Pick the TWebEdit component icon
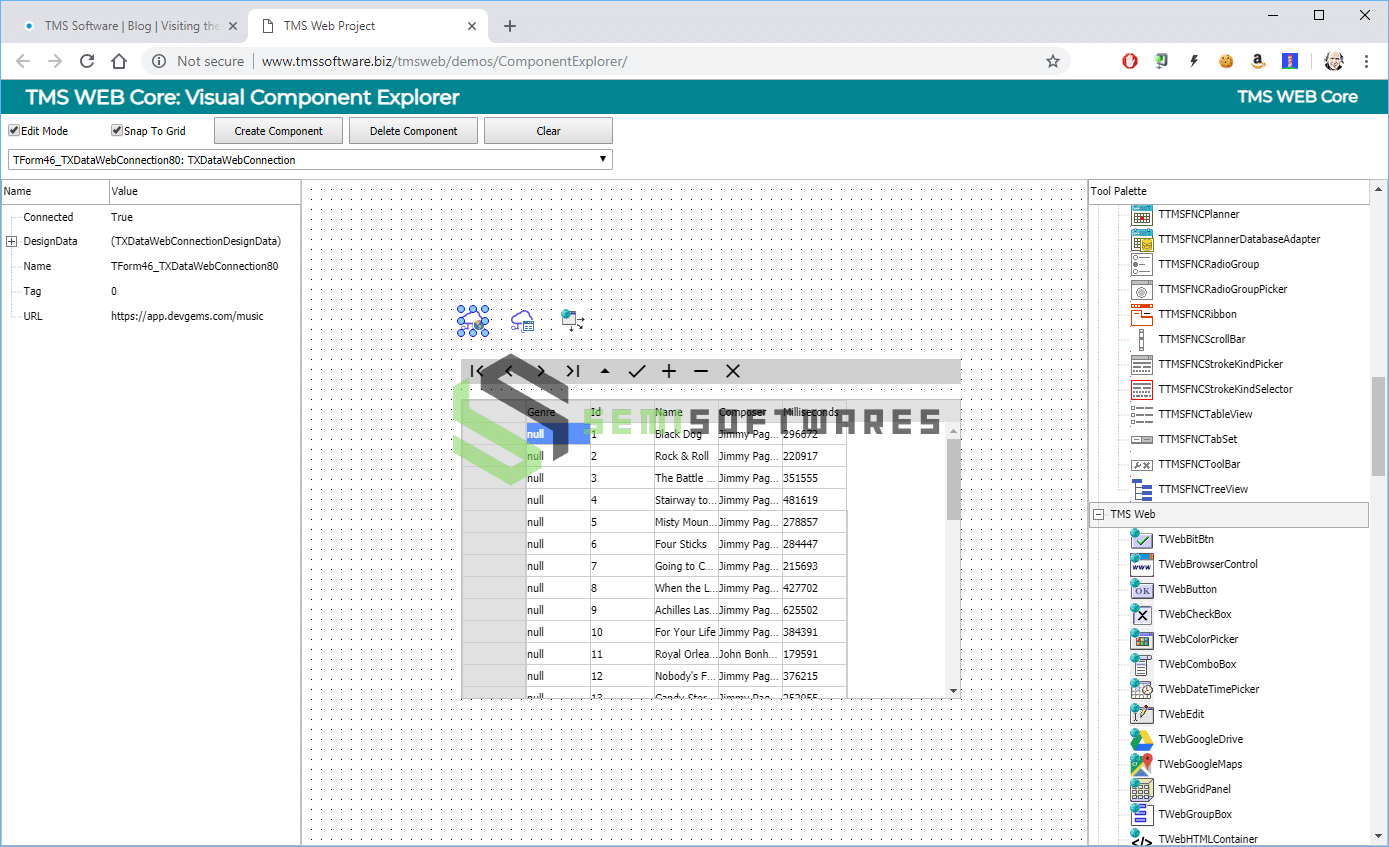1389x847 pixels. pyautogui.click(x=1141, y=715)
